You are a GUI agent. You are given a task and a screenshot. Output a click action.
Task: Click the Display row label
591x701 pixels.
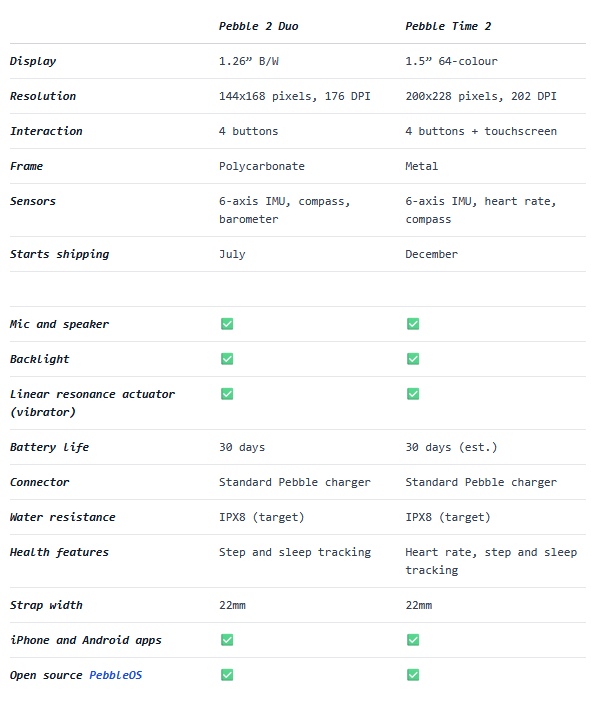point(33,61)
